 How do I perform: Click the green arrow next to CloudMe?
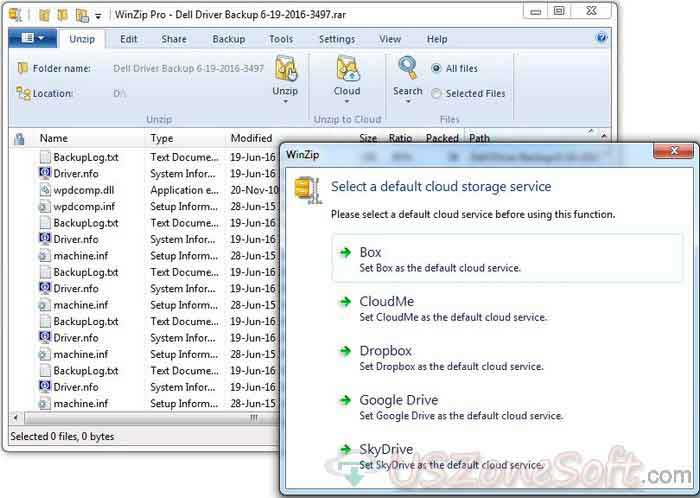[345, 302]
